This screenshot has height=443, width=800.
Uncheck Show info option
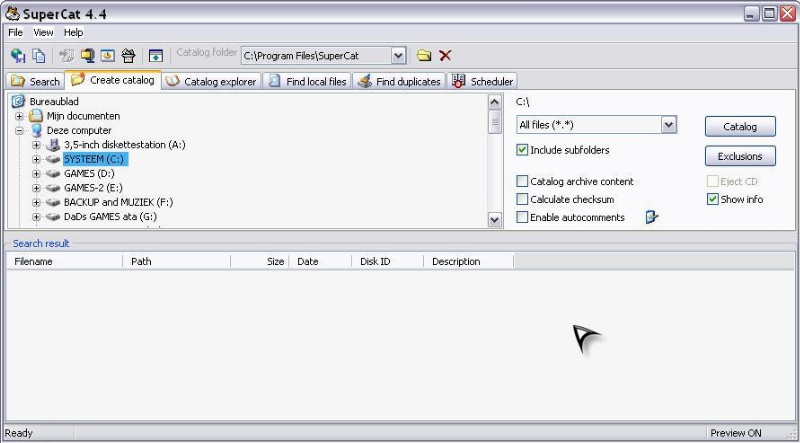click(713, 199)
